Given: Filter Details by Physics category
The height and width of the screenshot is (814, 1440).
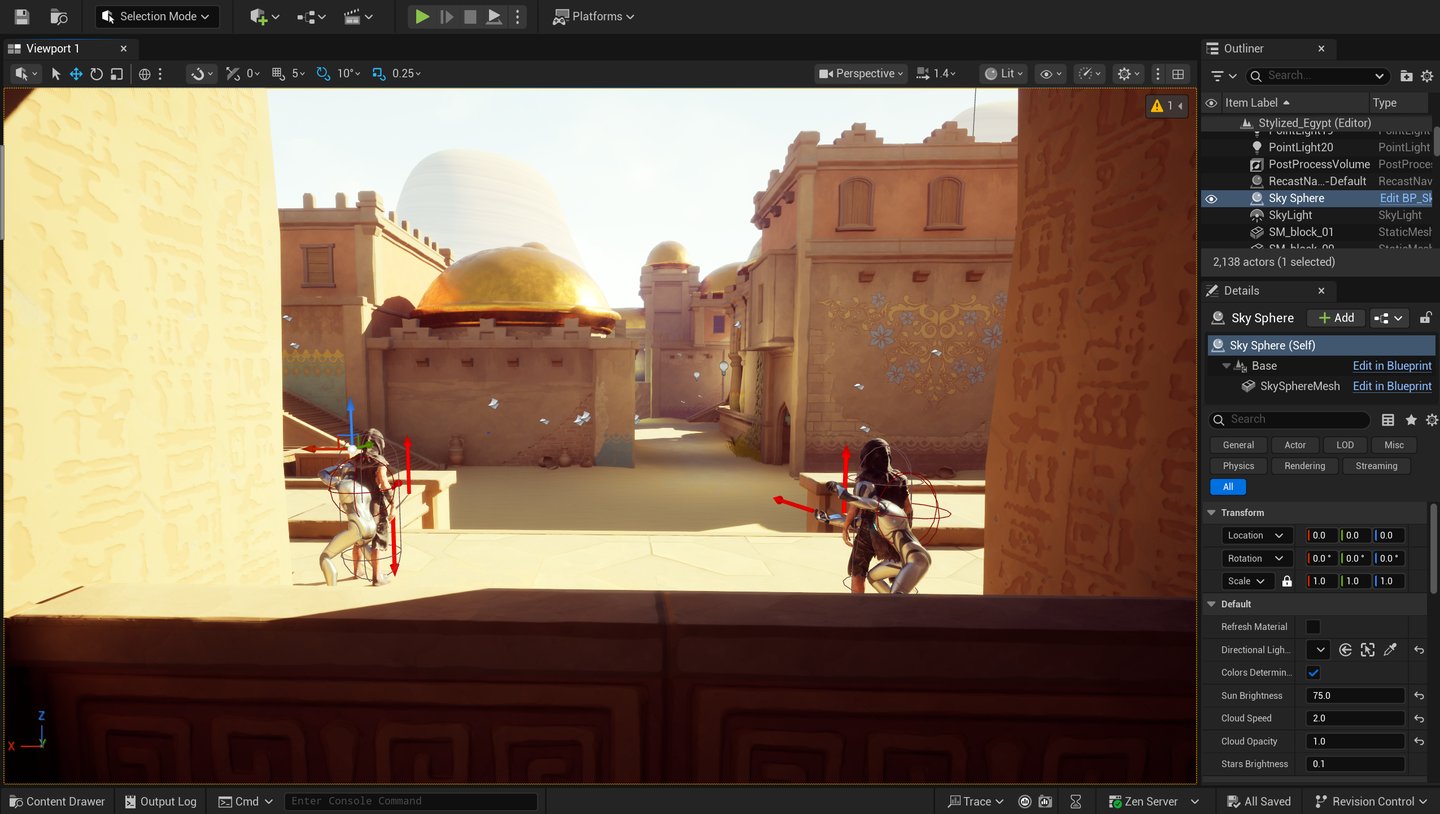Looking at the screenshot, I should (1238, 466).
